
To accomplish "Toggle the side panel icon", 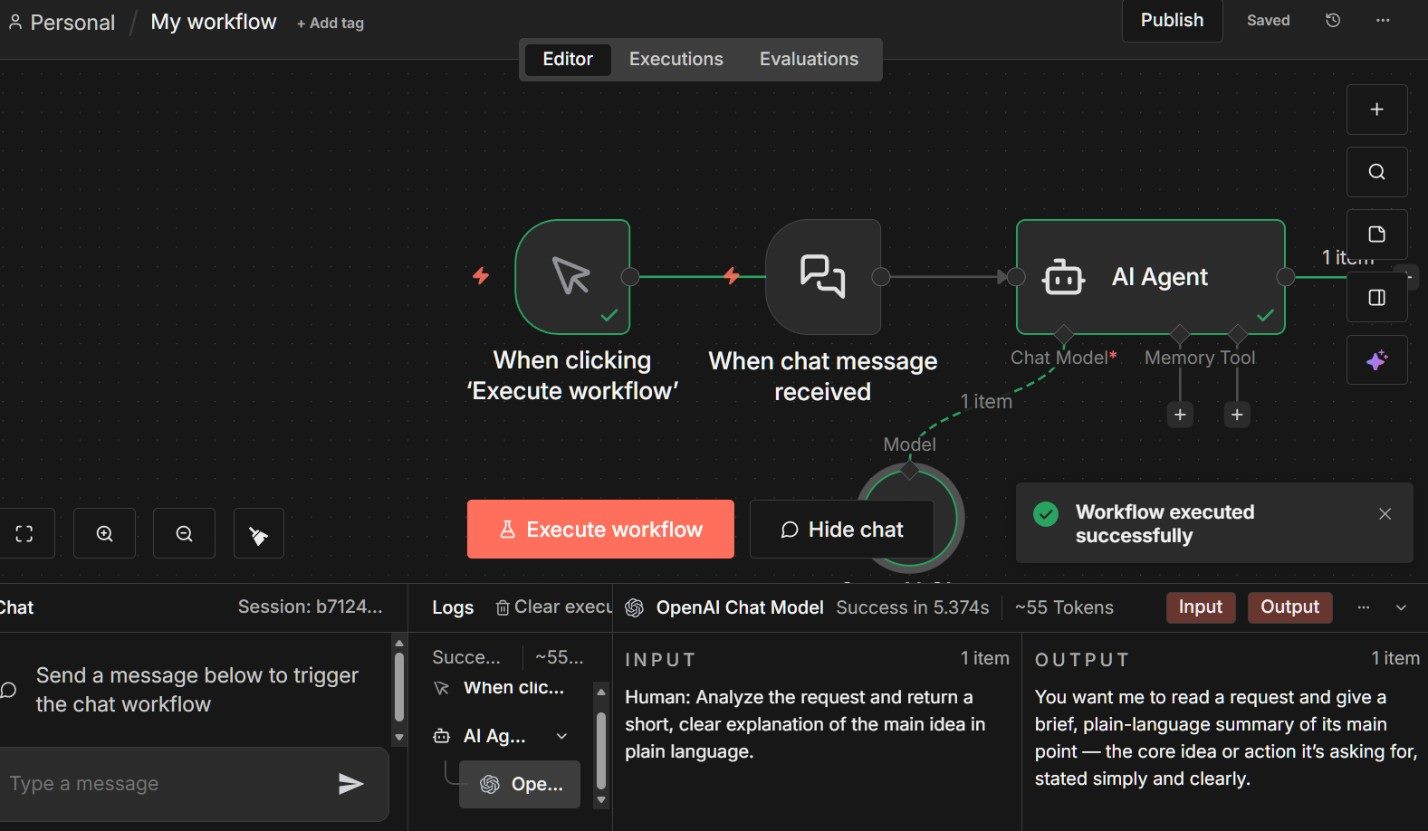I will click(x=1376, y=298).
